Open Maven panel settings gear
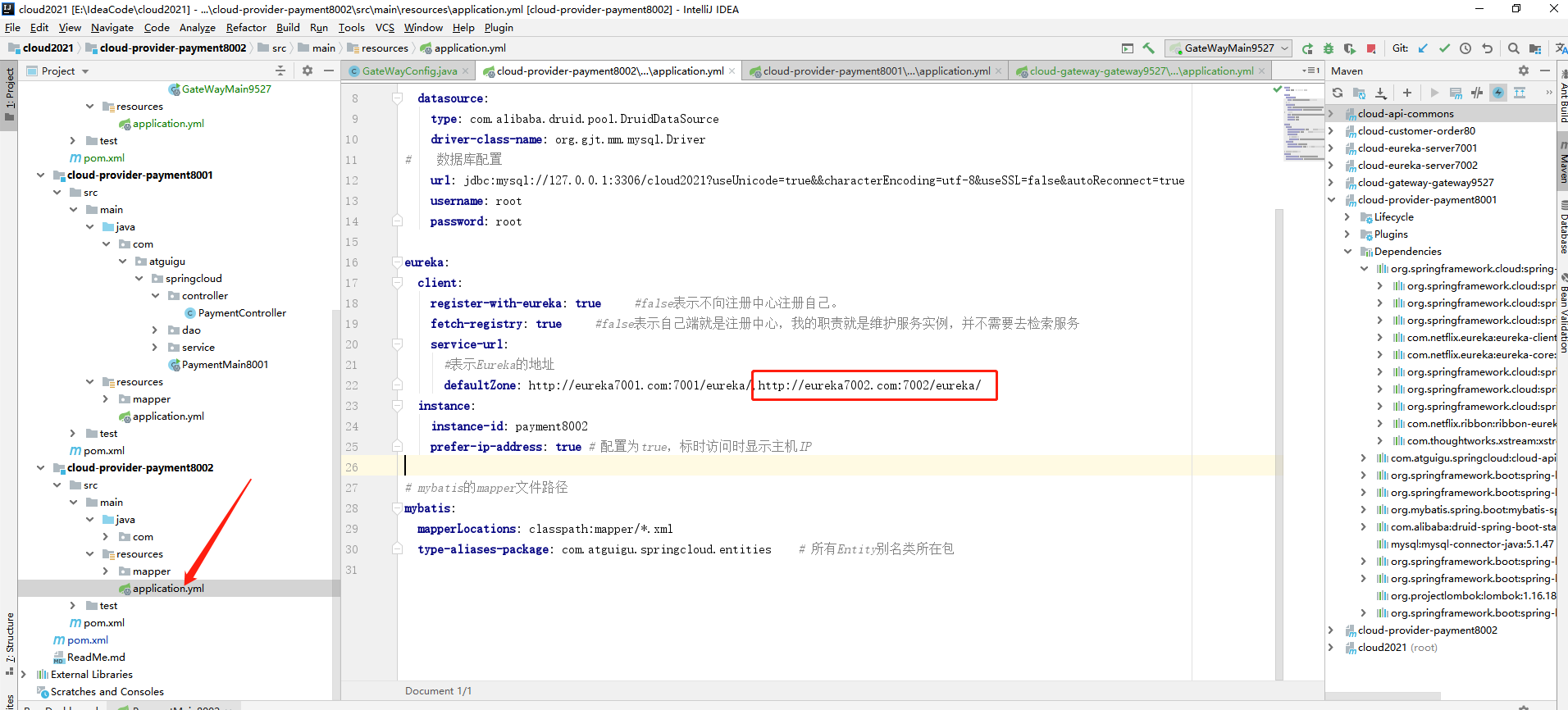1568x710 pixels. click(1524, 71)
